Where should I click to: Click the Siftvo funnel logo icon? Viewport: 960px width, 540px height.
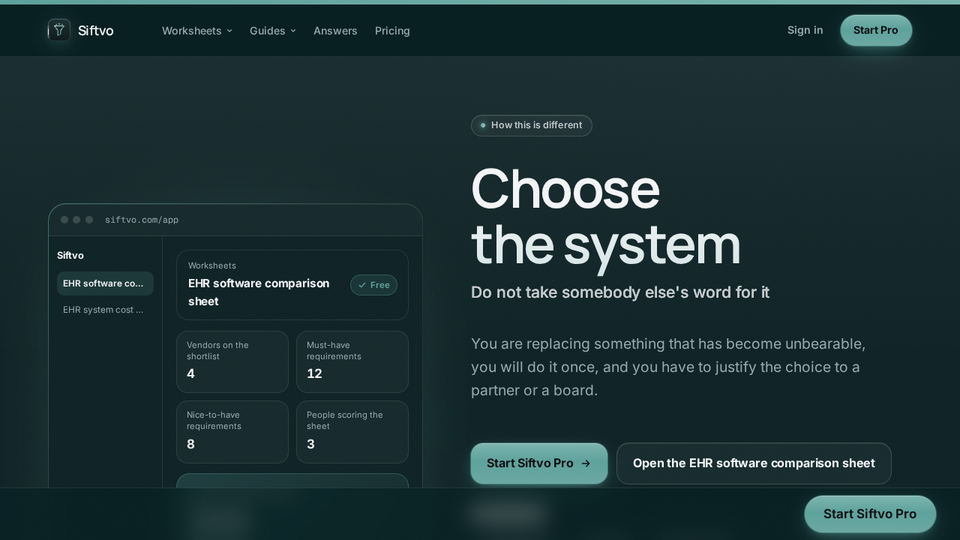(59, 30)
